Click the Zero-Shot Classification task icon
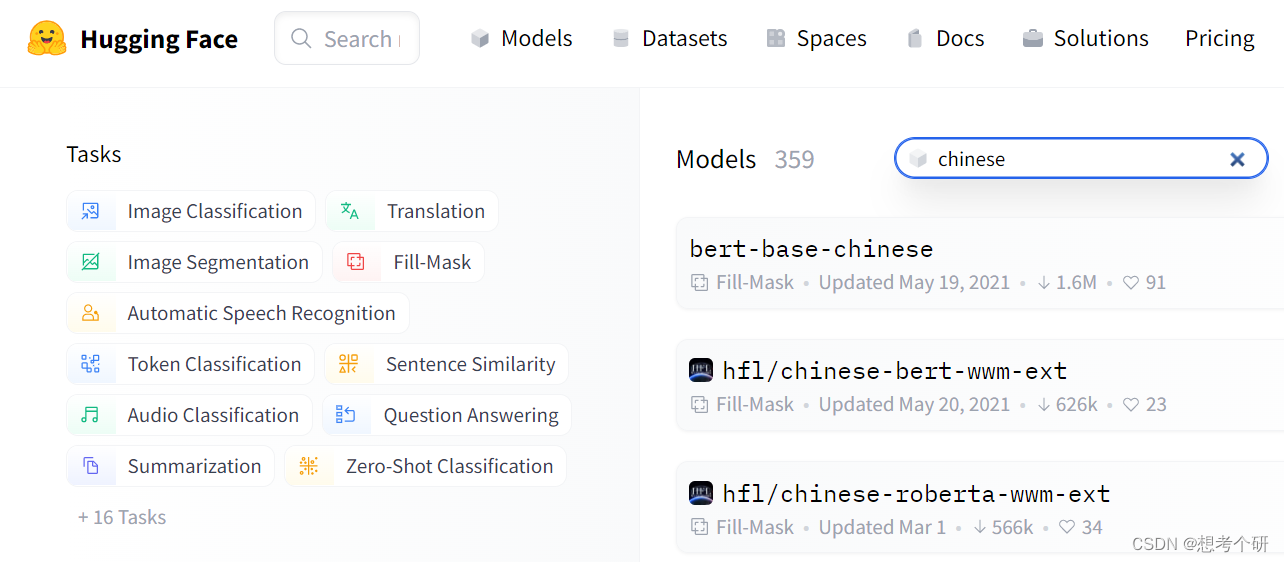Image resolution: width=1284 pixels, height=562 pixels. point(309,466)
